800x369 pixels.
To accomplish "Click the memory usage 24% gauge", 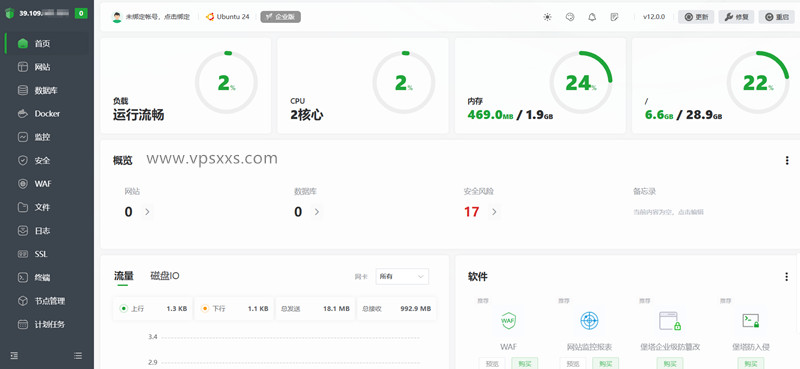I will (581, 82).
